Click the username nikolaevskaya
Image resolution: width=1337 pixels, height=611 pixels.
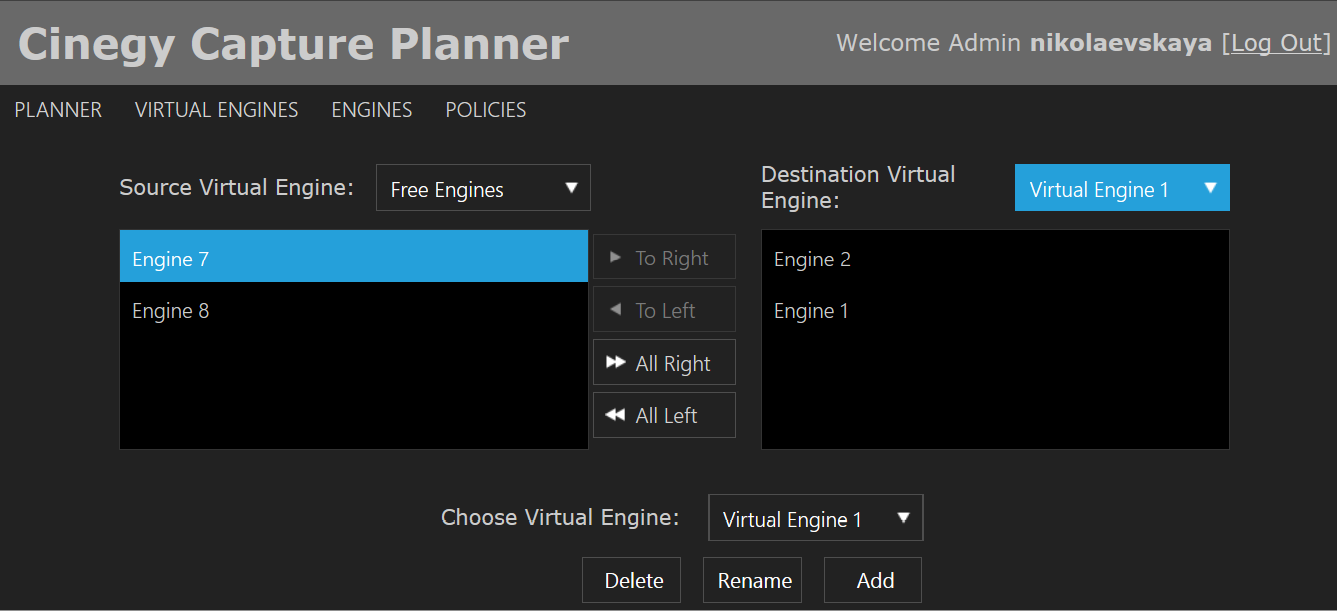pos(1120,43)
